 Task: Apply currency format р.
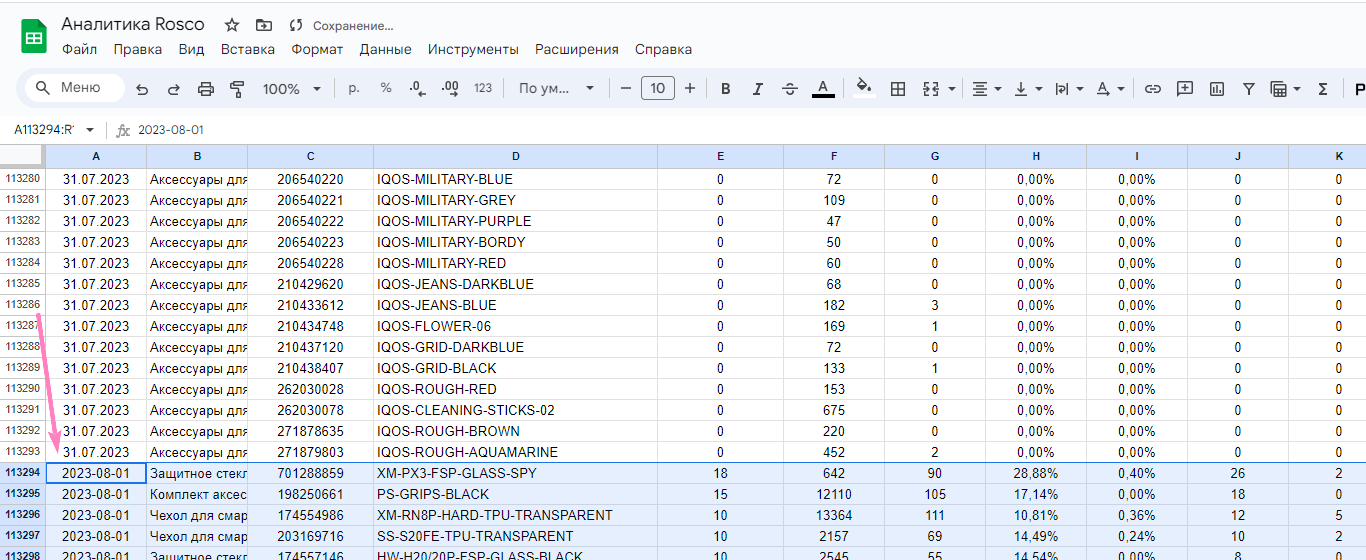click(x=353, y=88)
